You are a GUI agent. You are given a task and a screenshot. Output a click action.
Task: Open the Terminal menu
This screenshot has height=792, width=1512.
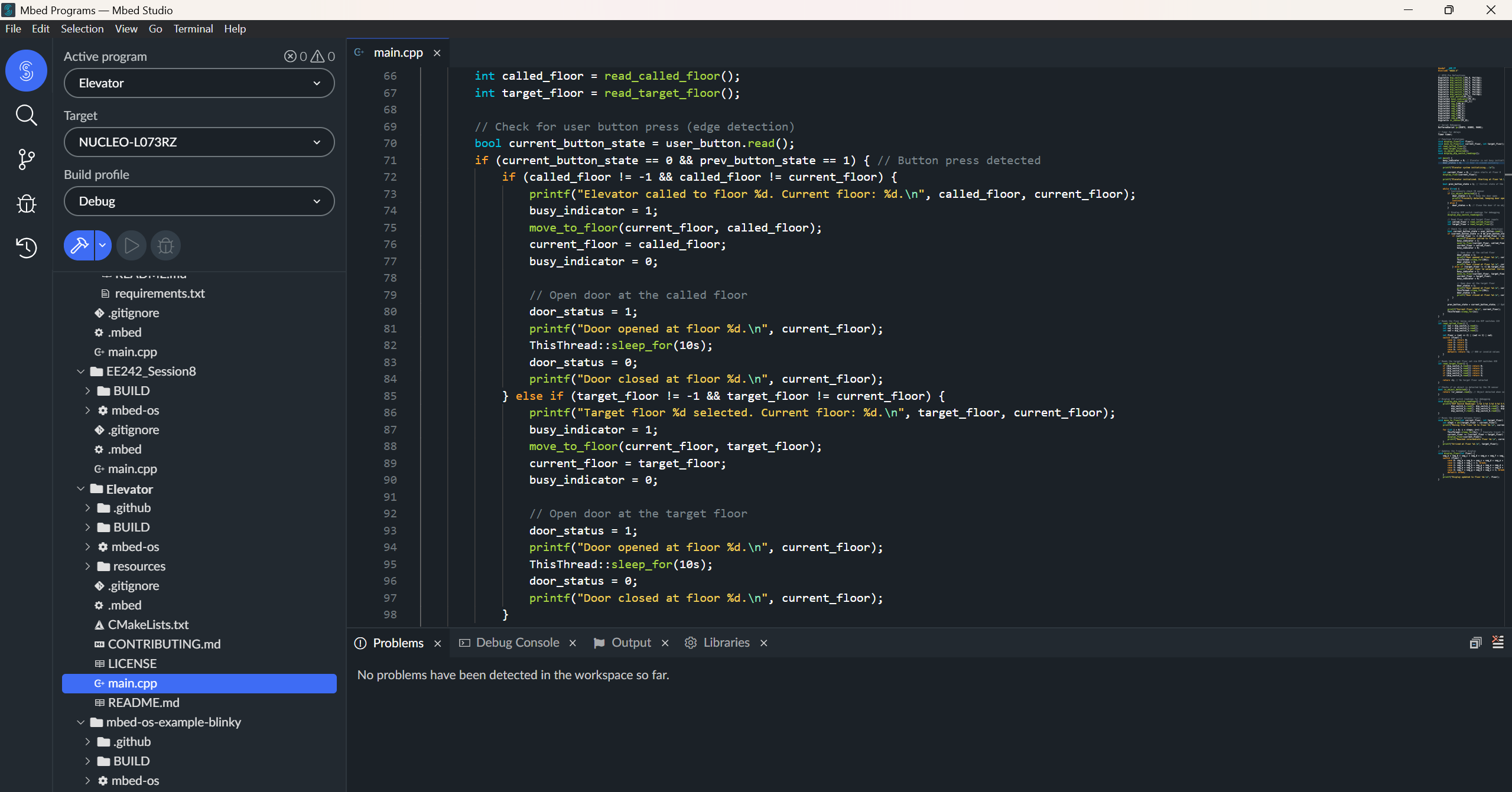pyautogui.click(x=193, y=29)
